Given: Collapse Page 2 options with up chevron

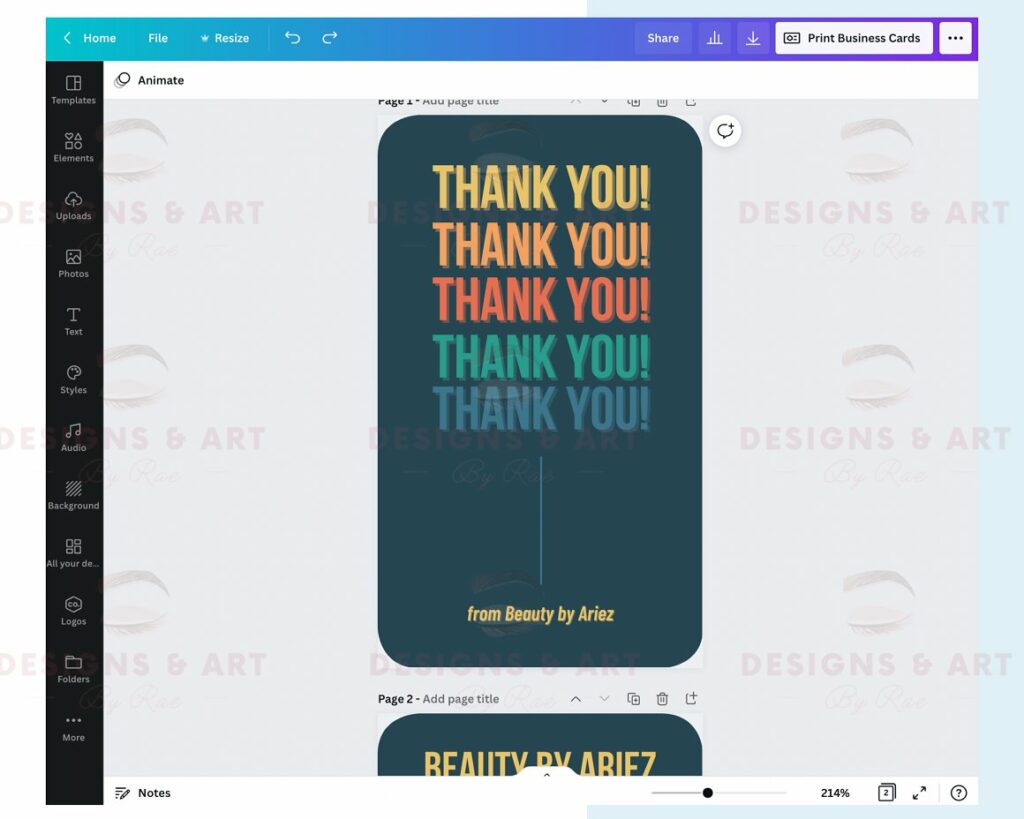Looking at the screenshot, I should [576, 699].
